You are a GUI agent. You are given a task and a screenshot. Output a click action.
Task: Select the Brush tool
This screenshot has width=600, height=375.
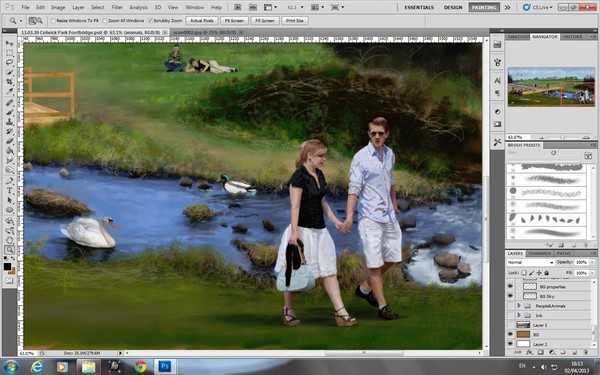click(9, 112)
